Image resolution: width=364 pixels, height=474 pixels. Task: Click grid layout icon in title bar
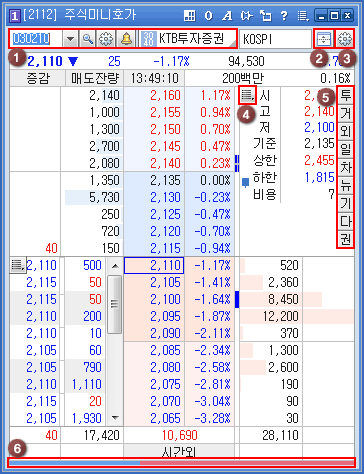[x=189, y=15]
